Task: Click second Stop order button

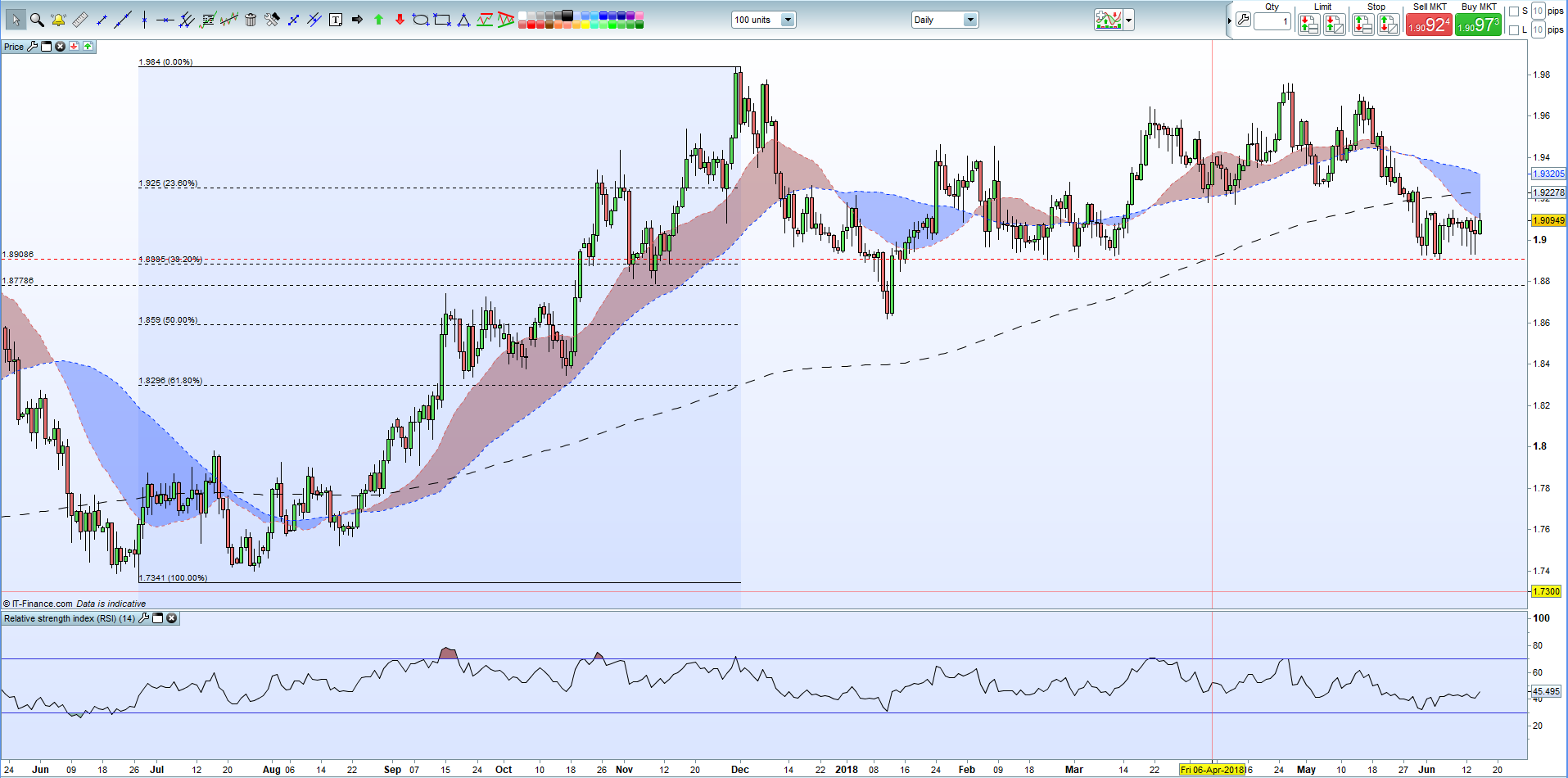Action: [x=1389, y=25]
